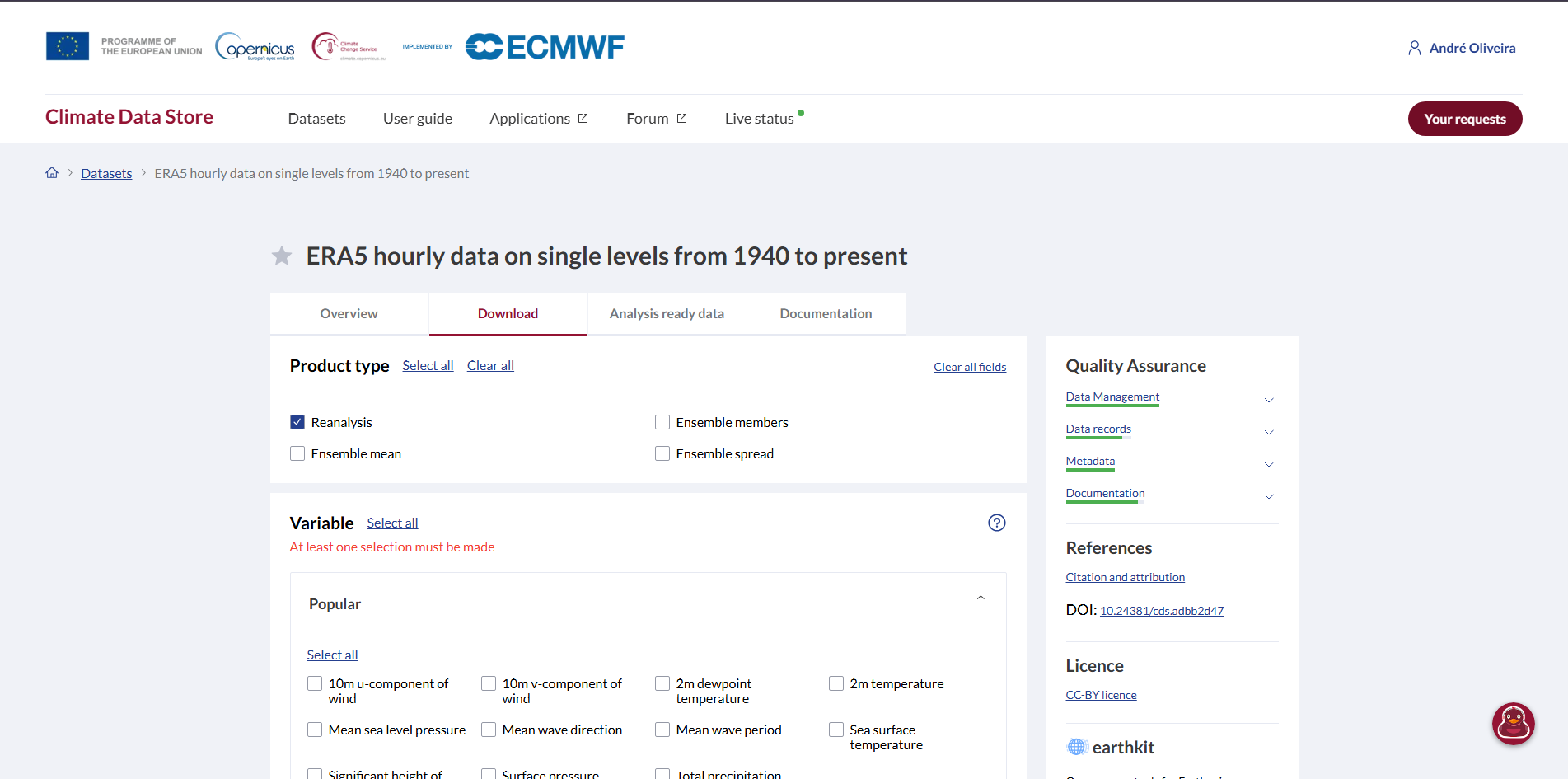The image size is (1568, 779).
Task: Expand Data records chevron
Action: pyautogui.click(x=1269, y=432)
